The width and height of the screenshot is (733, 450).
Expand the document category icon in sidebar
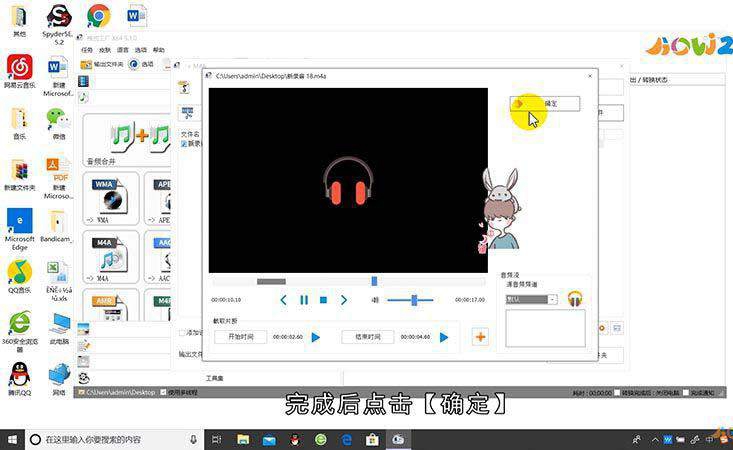[84, 345]
